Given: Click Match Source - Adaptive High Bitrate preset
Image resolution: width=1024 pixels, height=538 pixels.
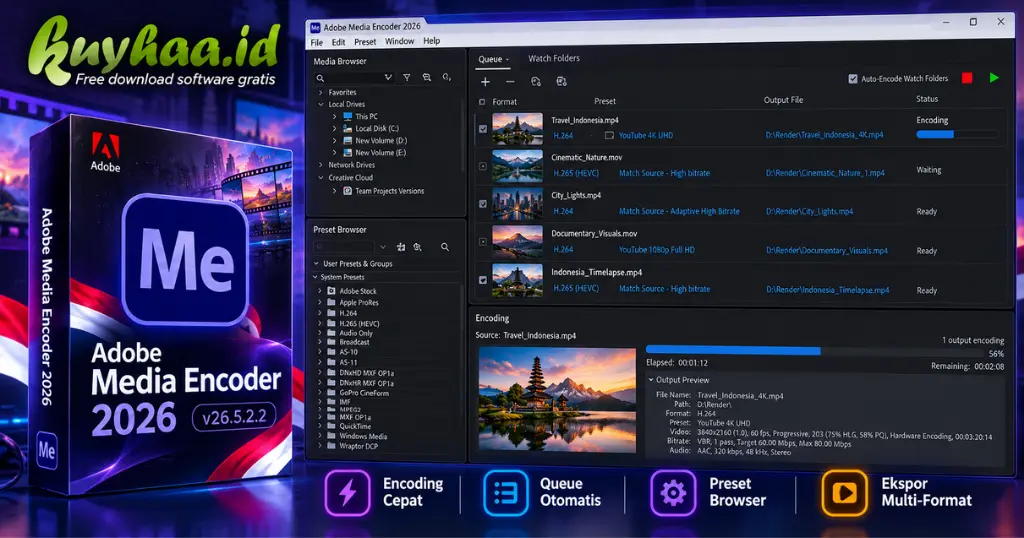Looking at the screenshot, I should tap(679, 211).
